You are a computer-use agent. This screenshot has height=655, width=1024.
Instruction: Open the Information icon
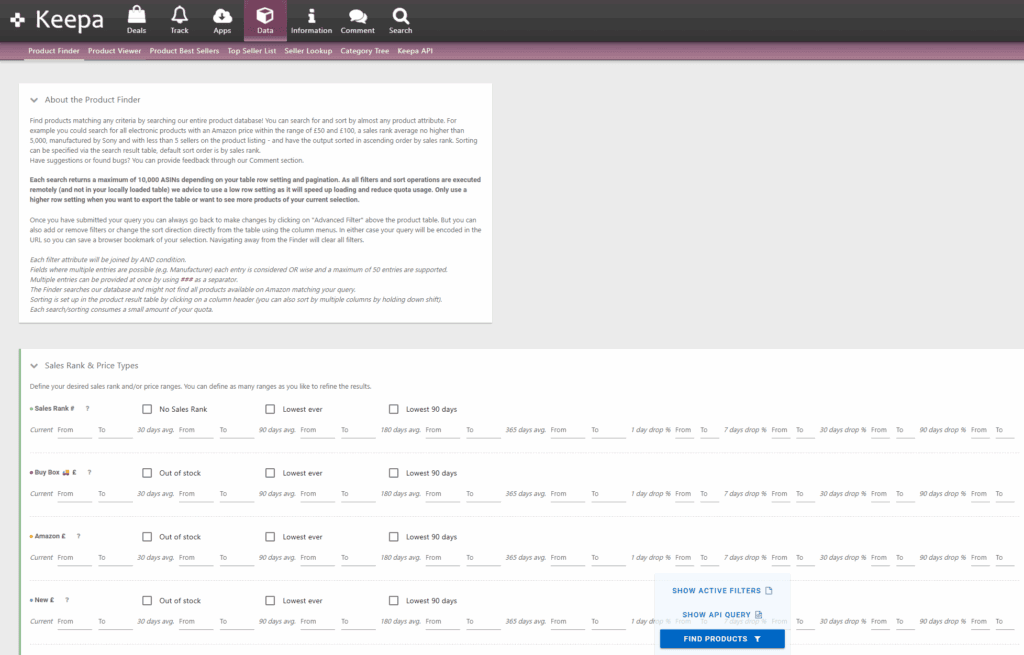click(x=311, y=20)
